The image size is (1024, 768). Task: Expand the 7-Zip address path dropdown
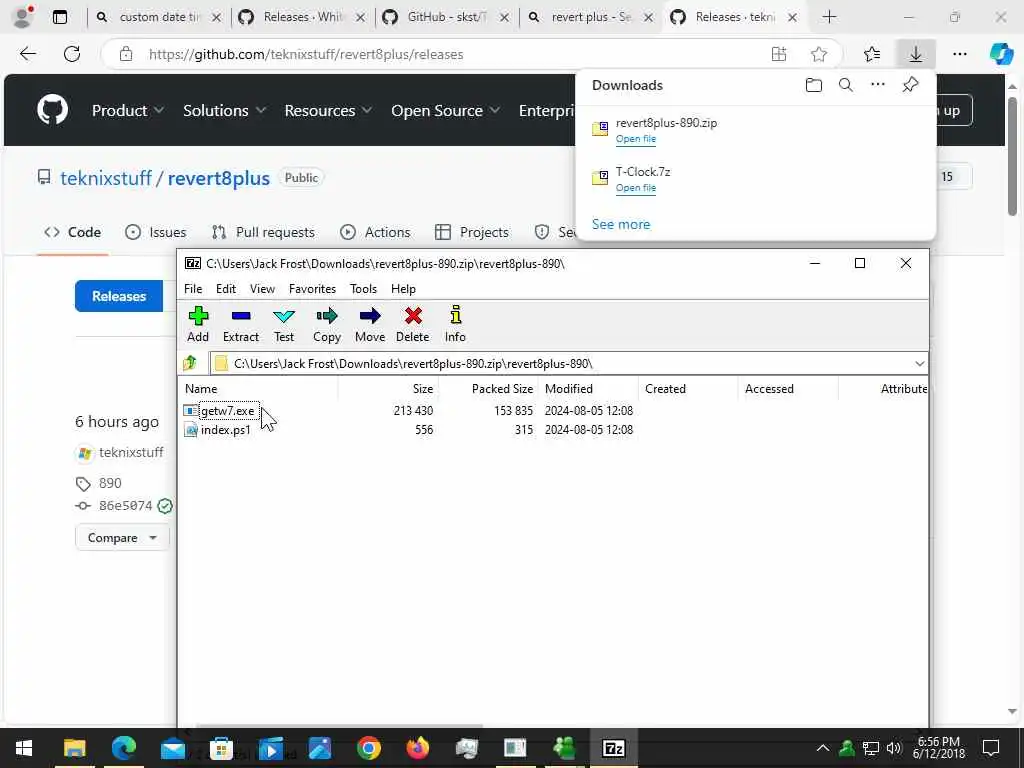tap(920, 364)
